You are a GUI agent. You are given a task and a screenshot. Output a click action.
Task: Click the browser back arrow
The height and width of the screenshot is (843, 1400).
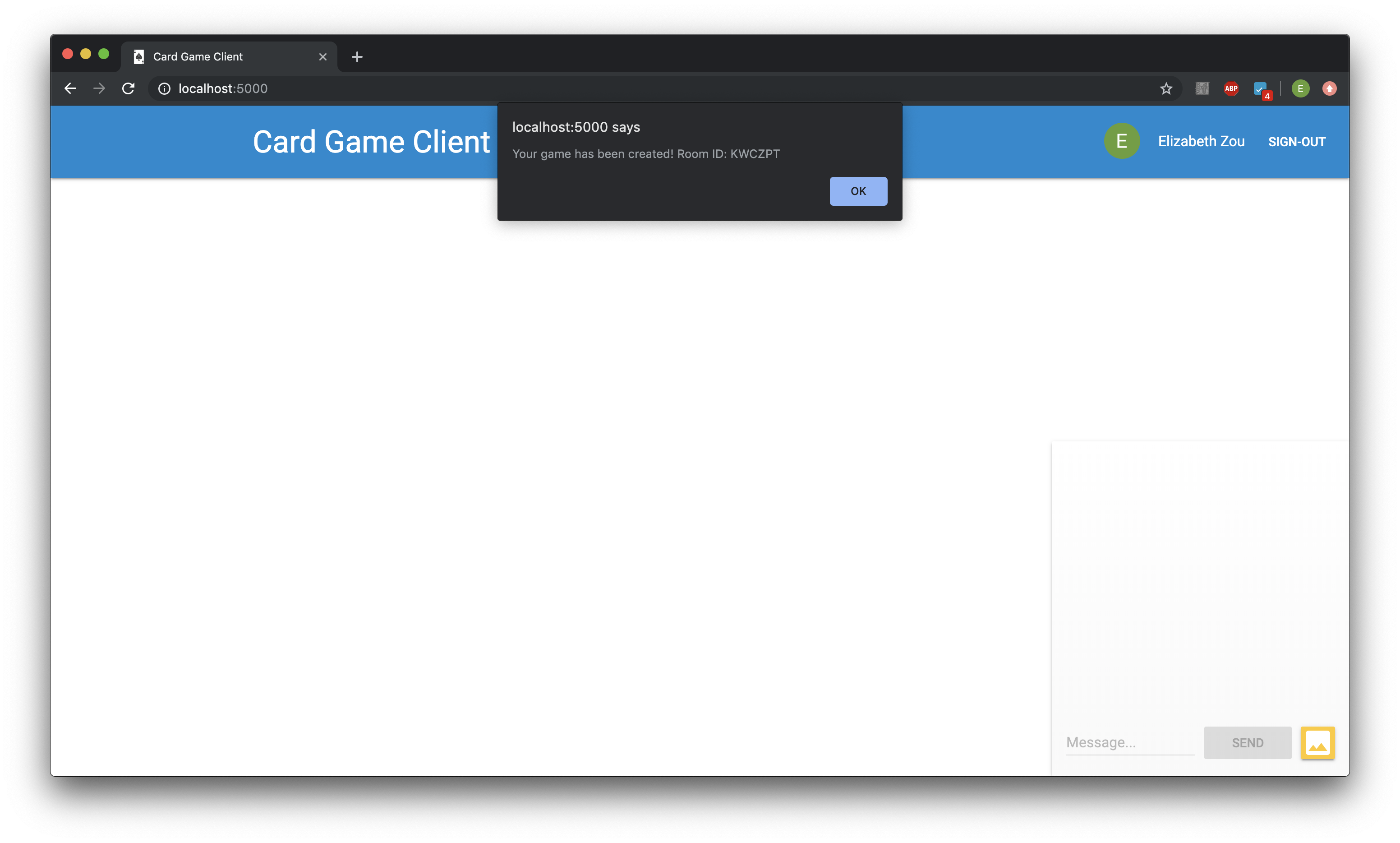point(70,88)
